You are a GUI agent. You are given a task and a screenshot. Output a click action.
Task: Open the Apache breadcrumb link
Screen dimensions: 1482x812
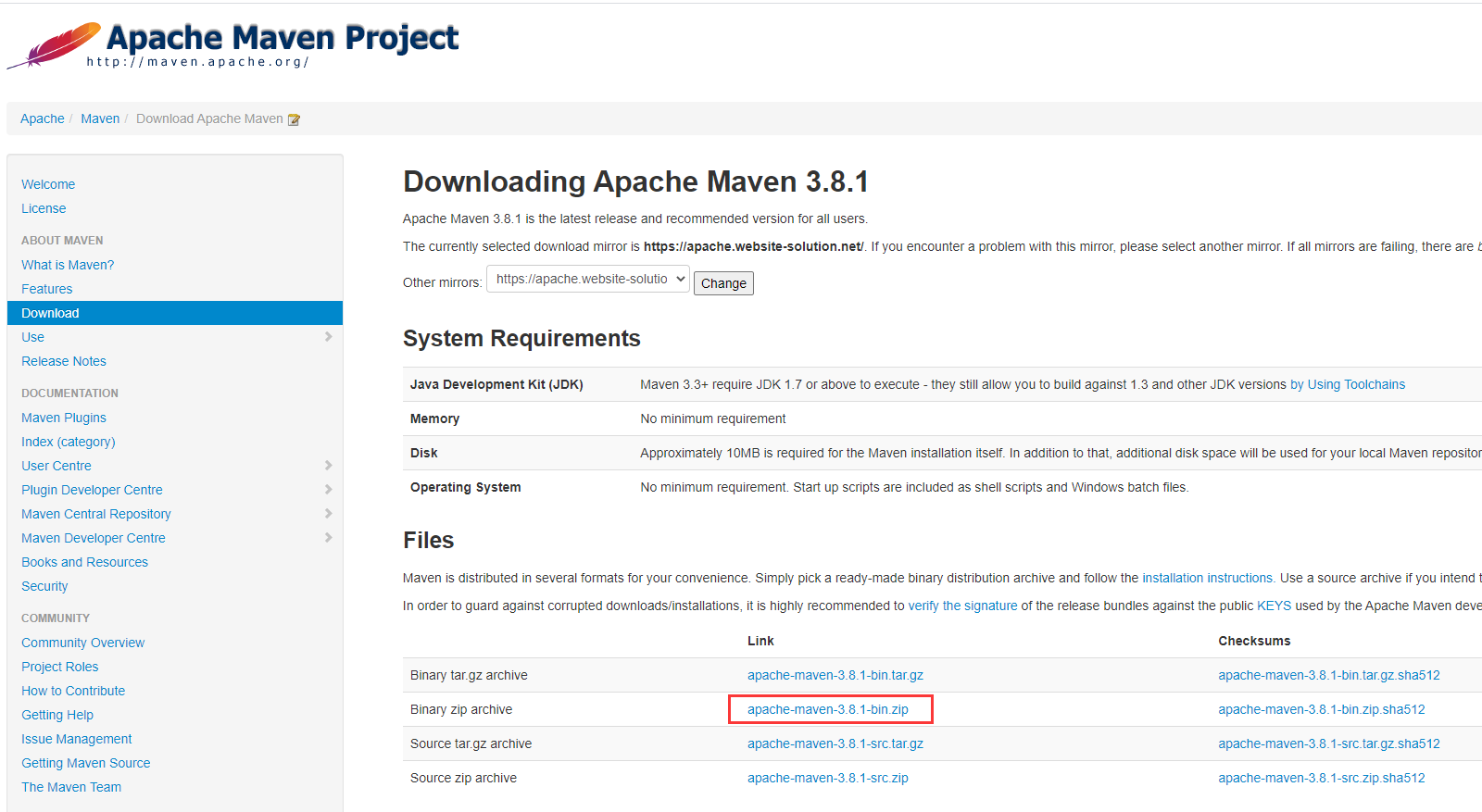pyautogui.click(x=43, y=119)
